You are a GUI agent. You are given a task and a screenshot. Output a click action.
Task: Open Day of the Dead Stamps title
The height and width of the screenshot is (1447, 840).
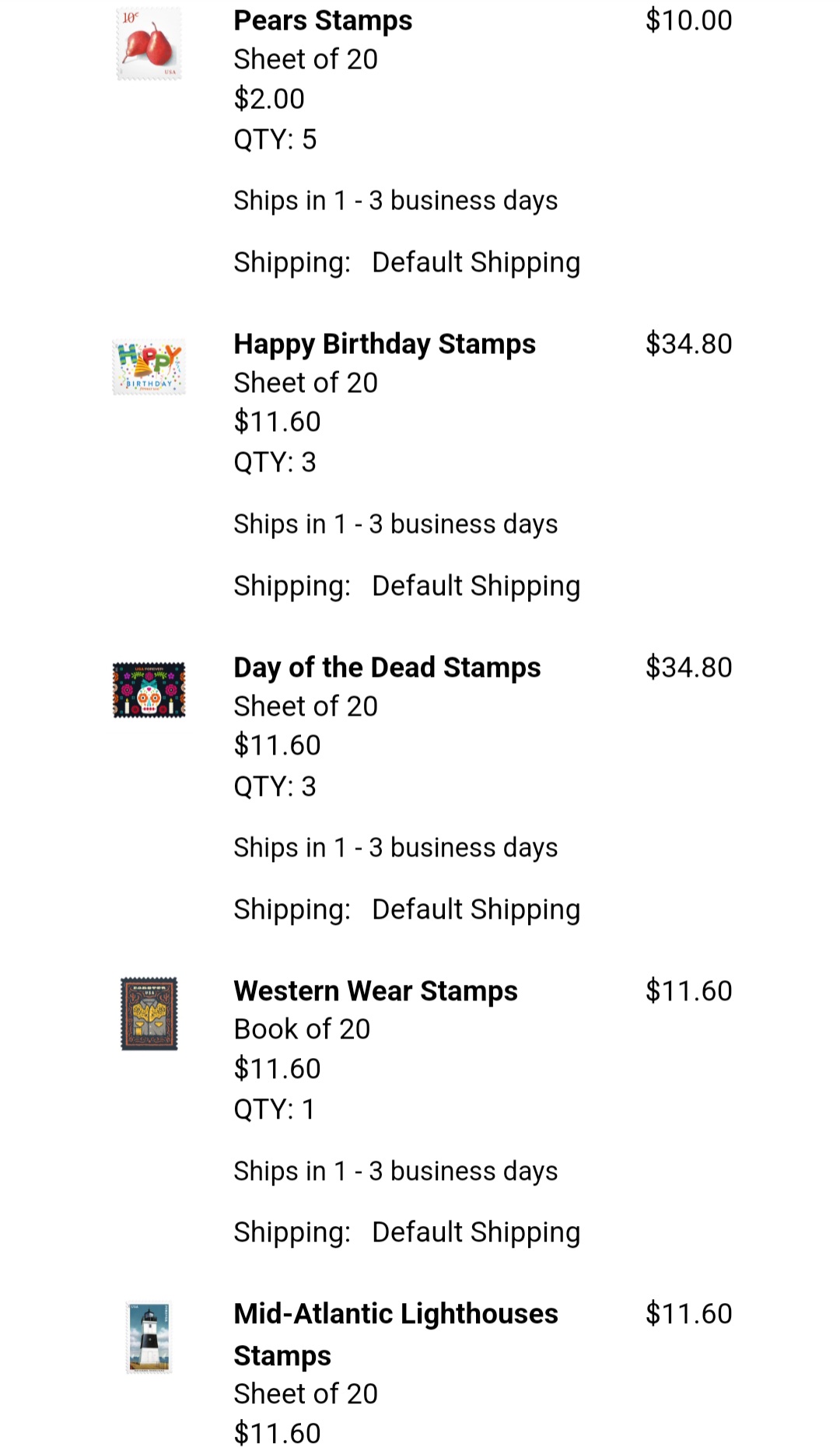pyautogui.click(x=387, y=667)
